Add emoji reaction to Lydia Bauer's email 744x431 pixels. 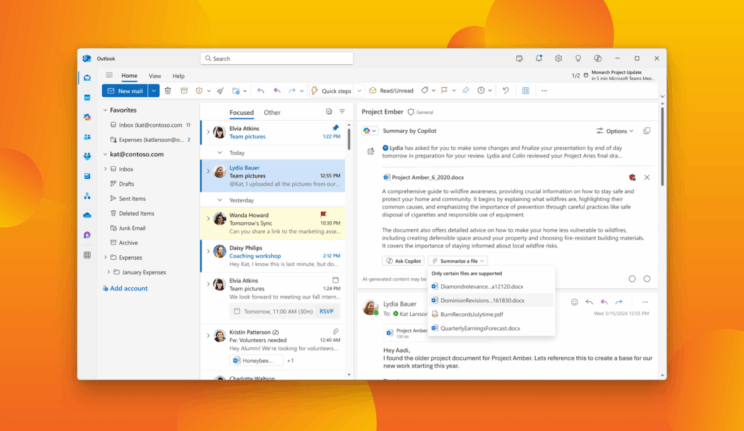point(575,302)
